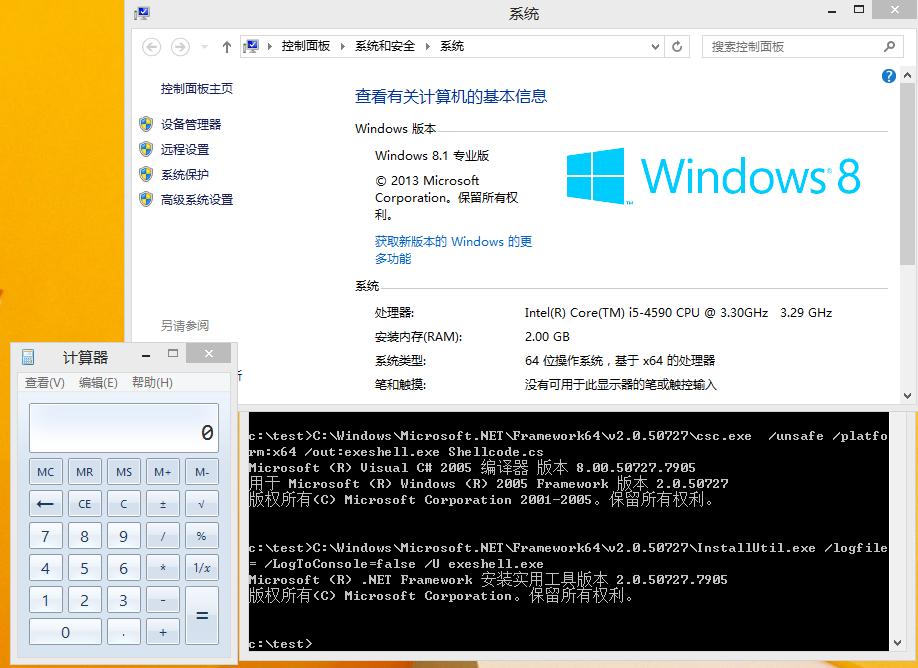Open the recent locations dropdown arrow
The width and height of the screenshot is (918, 668).
tap(204, 47)
